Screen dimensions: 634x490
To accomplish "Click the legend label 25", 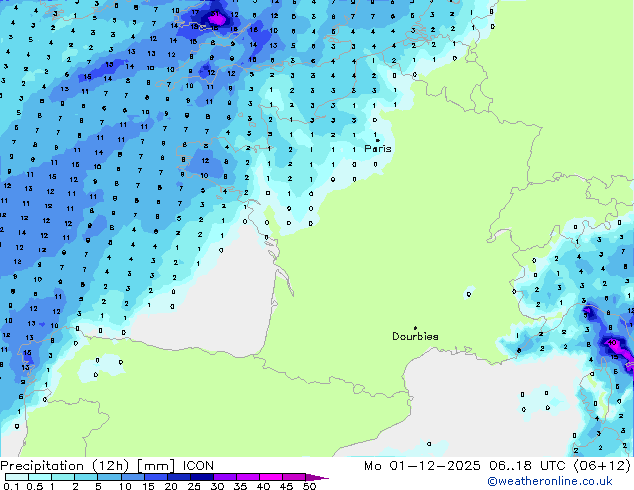I will coord(194,486).
